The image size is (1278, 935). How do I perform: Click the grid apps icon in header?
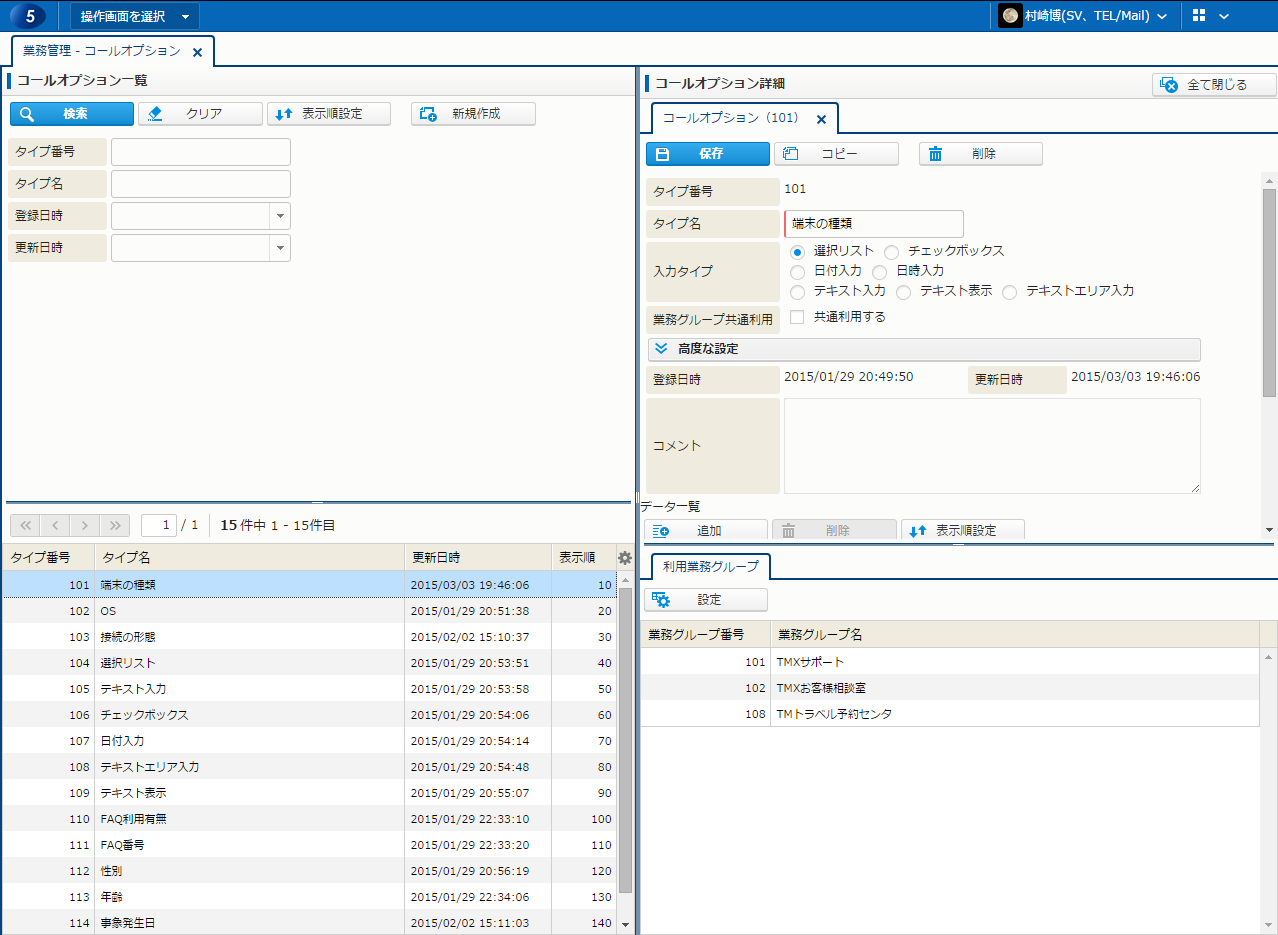coord(1200,16)
